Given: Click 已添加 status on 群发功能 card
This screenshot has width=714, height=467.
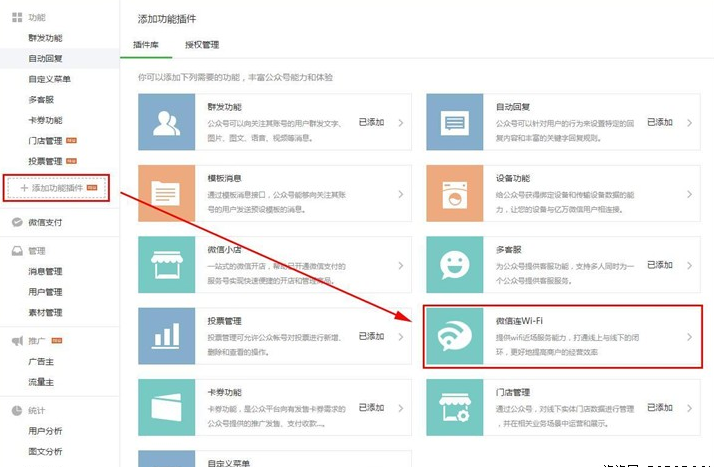Looking at the screenshot, I should click(372, 122).
